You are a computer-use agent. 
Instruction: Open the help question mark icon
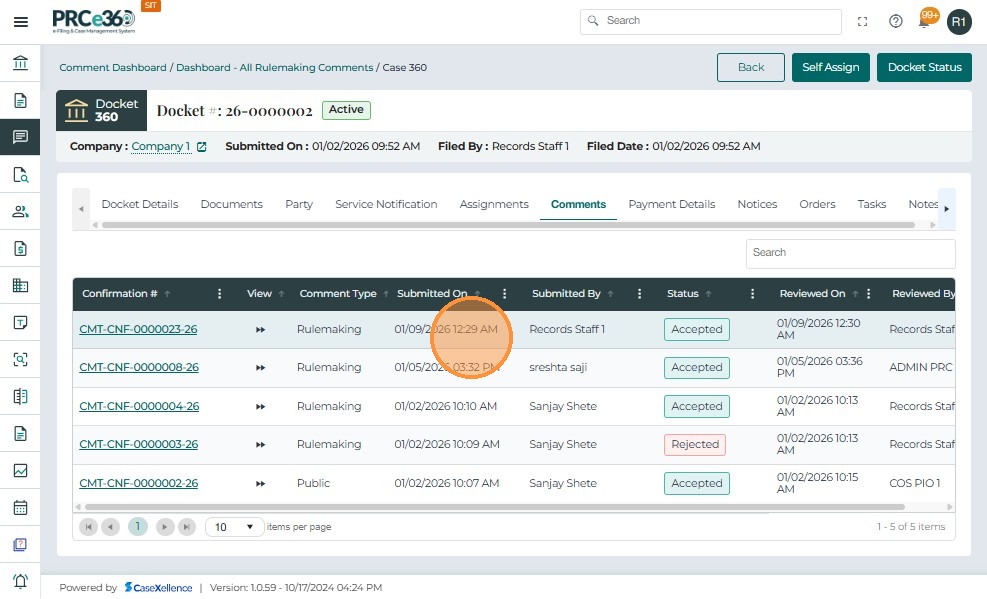[896, 21]
